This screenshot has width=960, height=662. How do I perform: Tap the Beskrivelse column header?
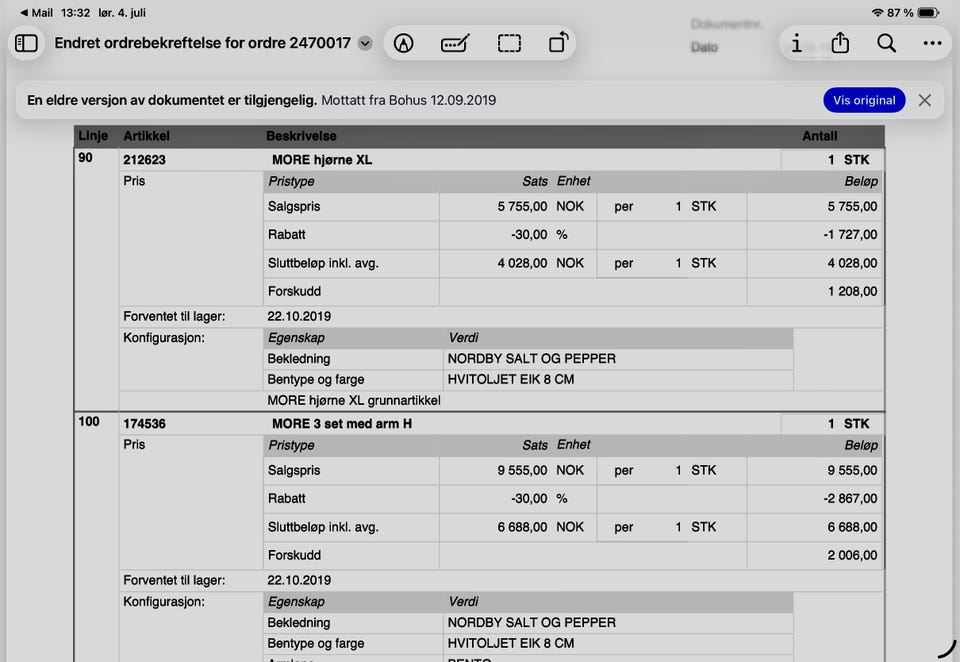(x=301, y=136)
